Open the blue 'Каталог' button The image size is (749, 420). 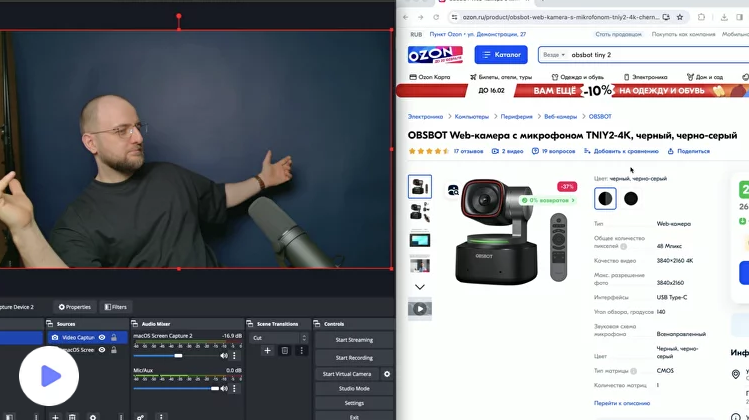point(500,55)
